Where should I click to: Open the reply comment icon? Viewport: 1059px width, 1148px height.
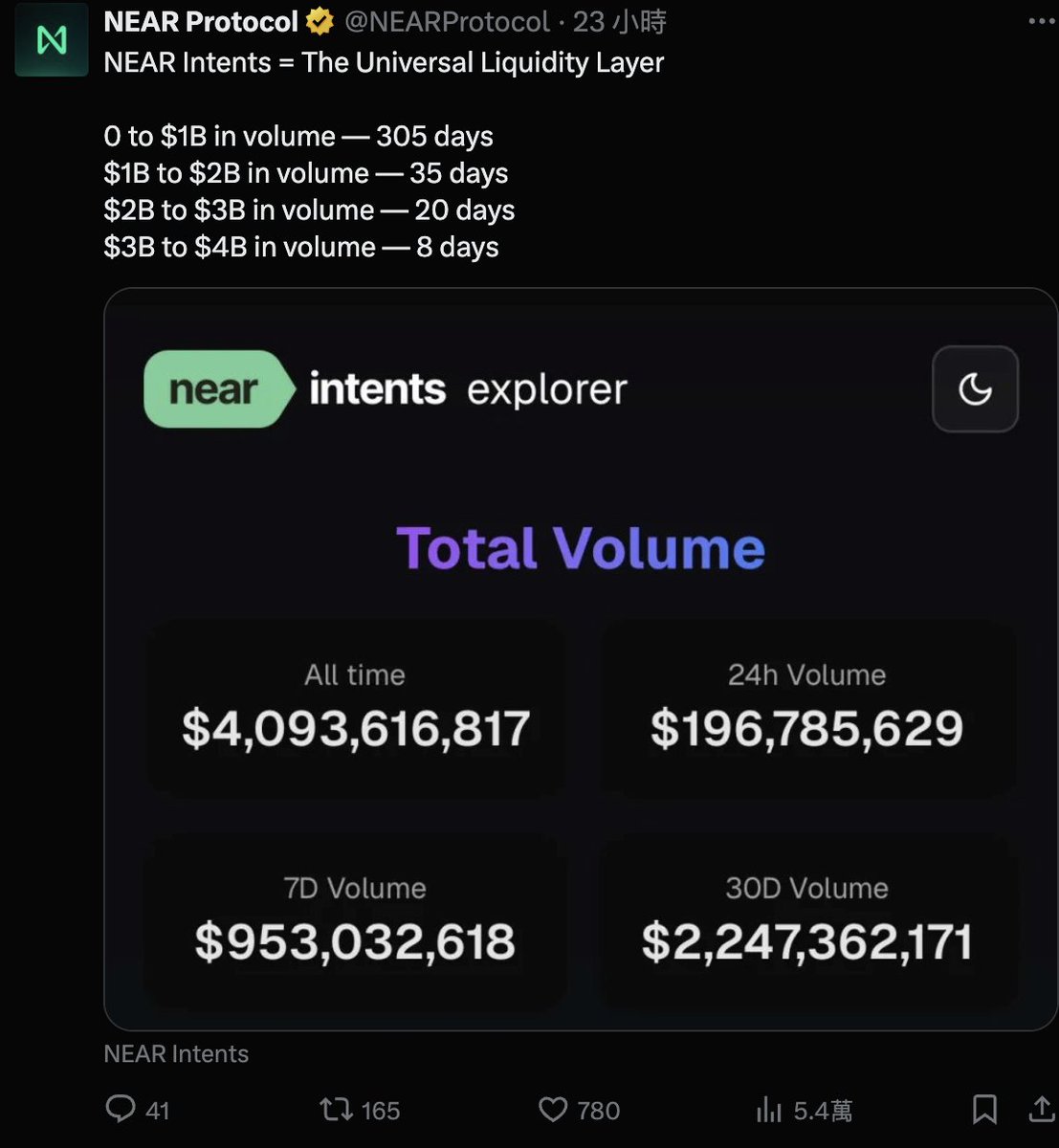click(x=121, y=1109)
